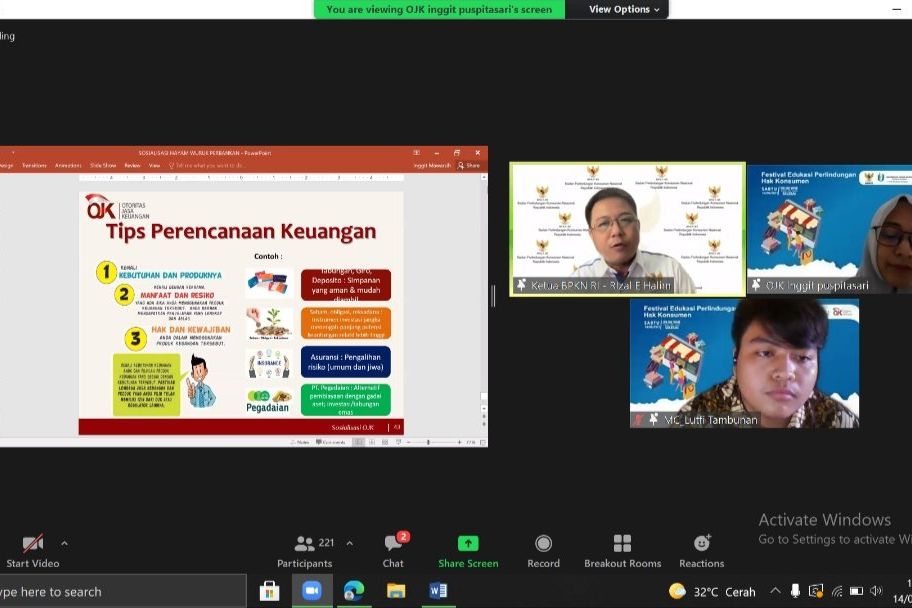
Task: Open Zoom from the taskbar
Action: coord(312,591)
